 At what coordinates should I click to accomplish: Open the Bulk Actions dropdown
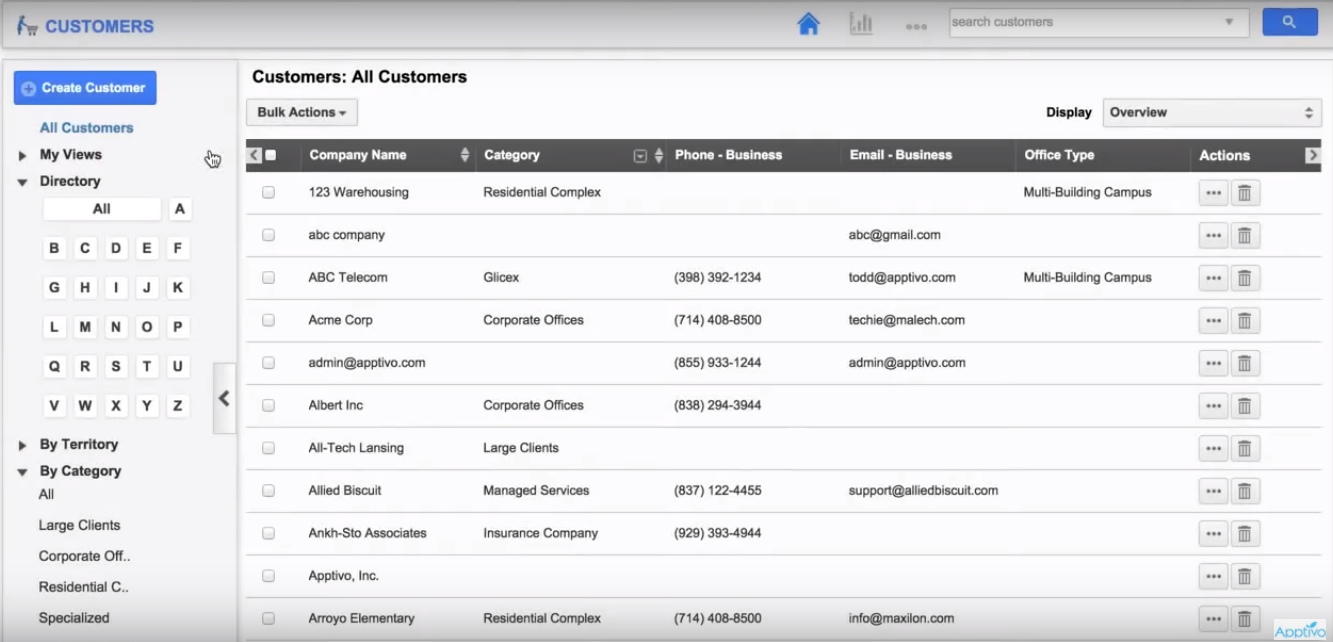click(301, 112)
